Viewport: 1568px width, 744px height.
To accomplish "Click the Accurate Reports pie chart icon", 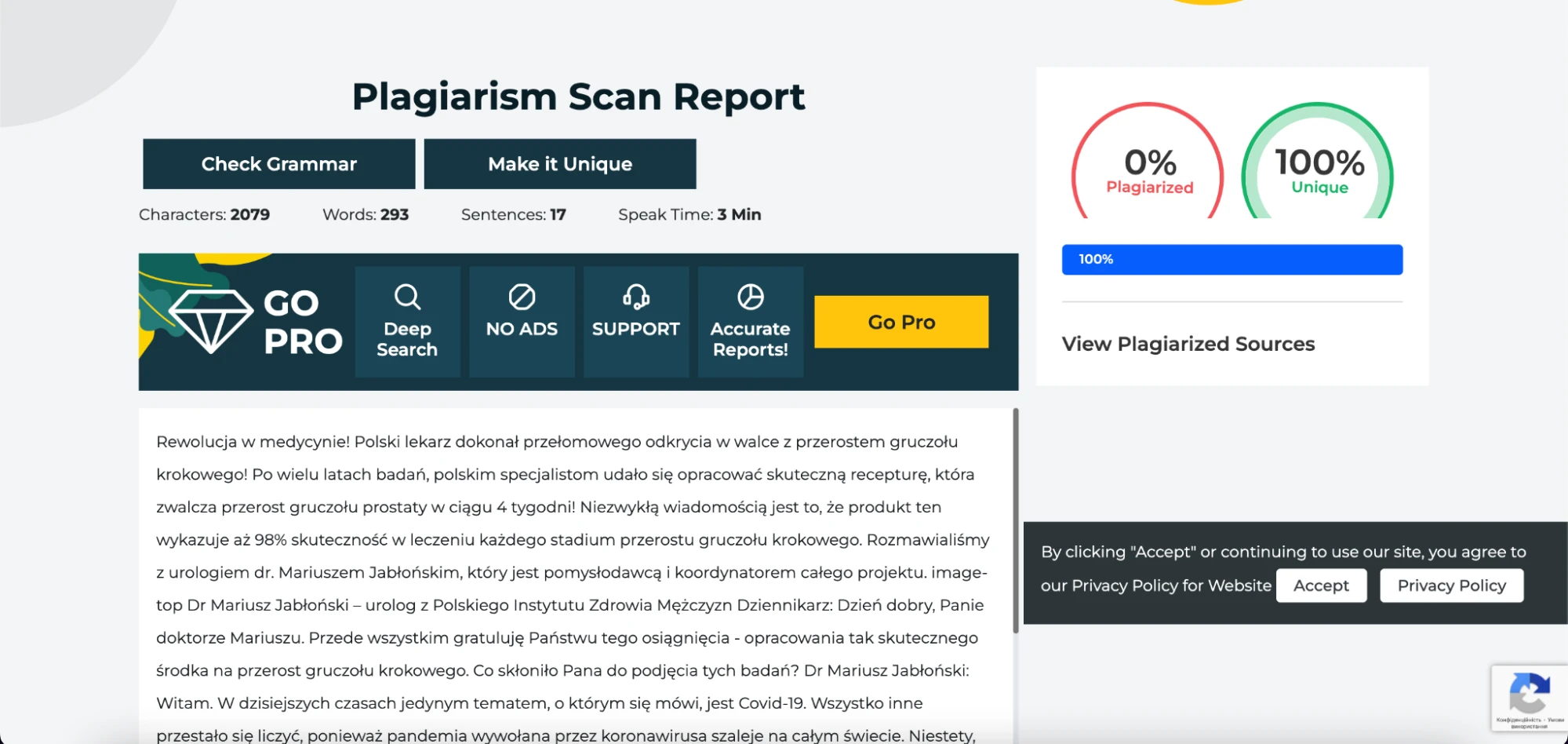I will point(751,297).
